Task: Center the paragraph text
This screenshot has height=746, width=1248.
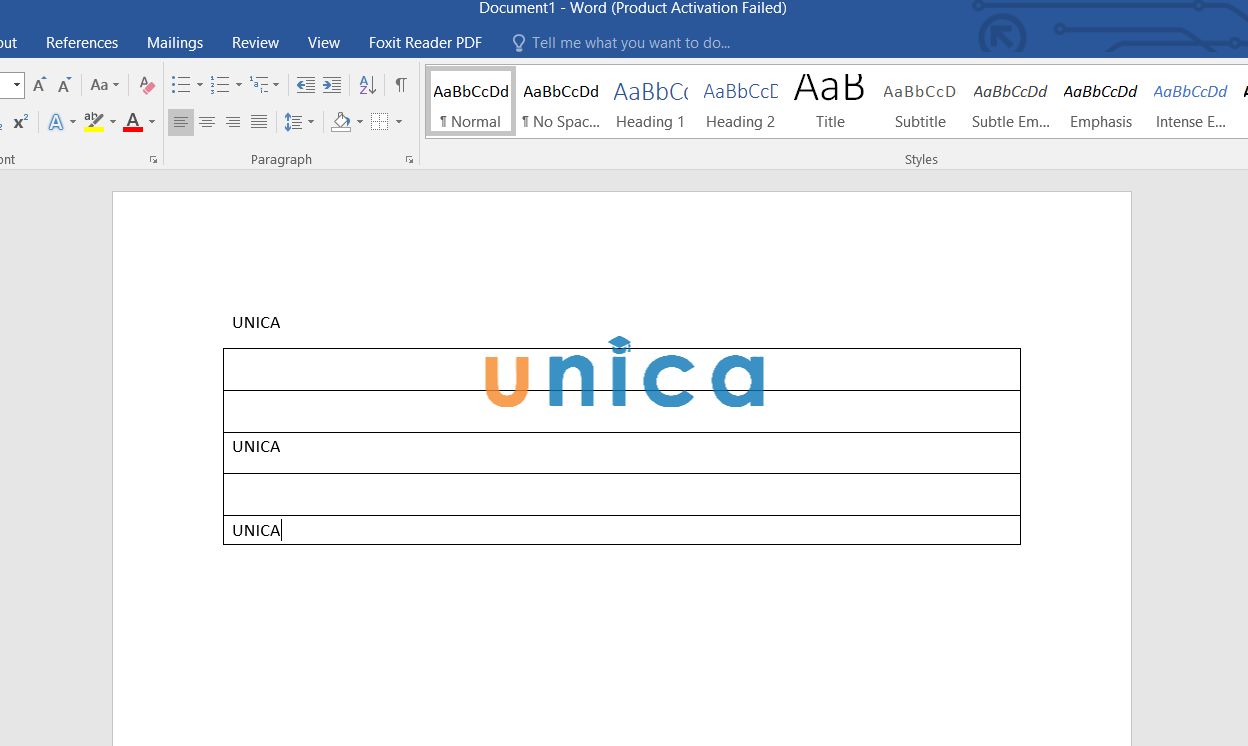Action: 207,122
